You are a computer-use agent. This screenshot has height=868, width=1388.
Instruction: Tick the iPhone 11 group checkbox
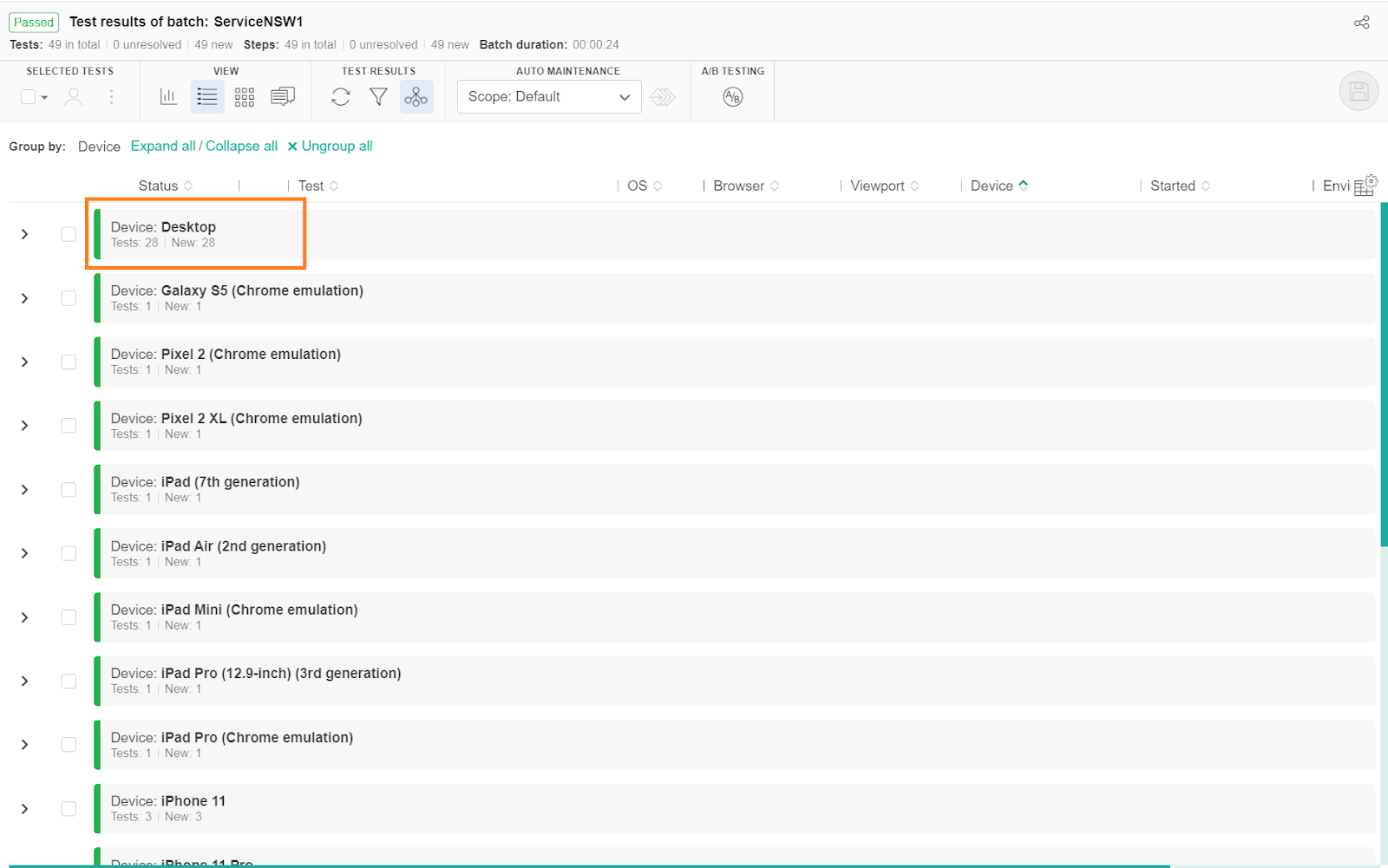click(69, 809)
